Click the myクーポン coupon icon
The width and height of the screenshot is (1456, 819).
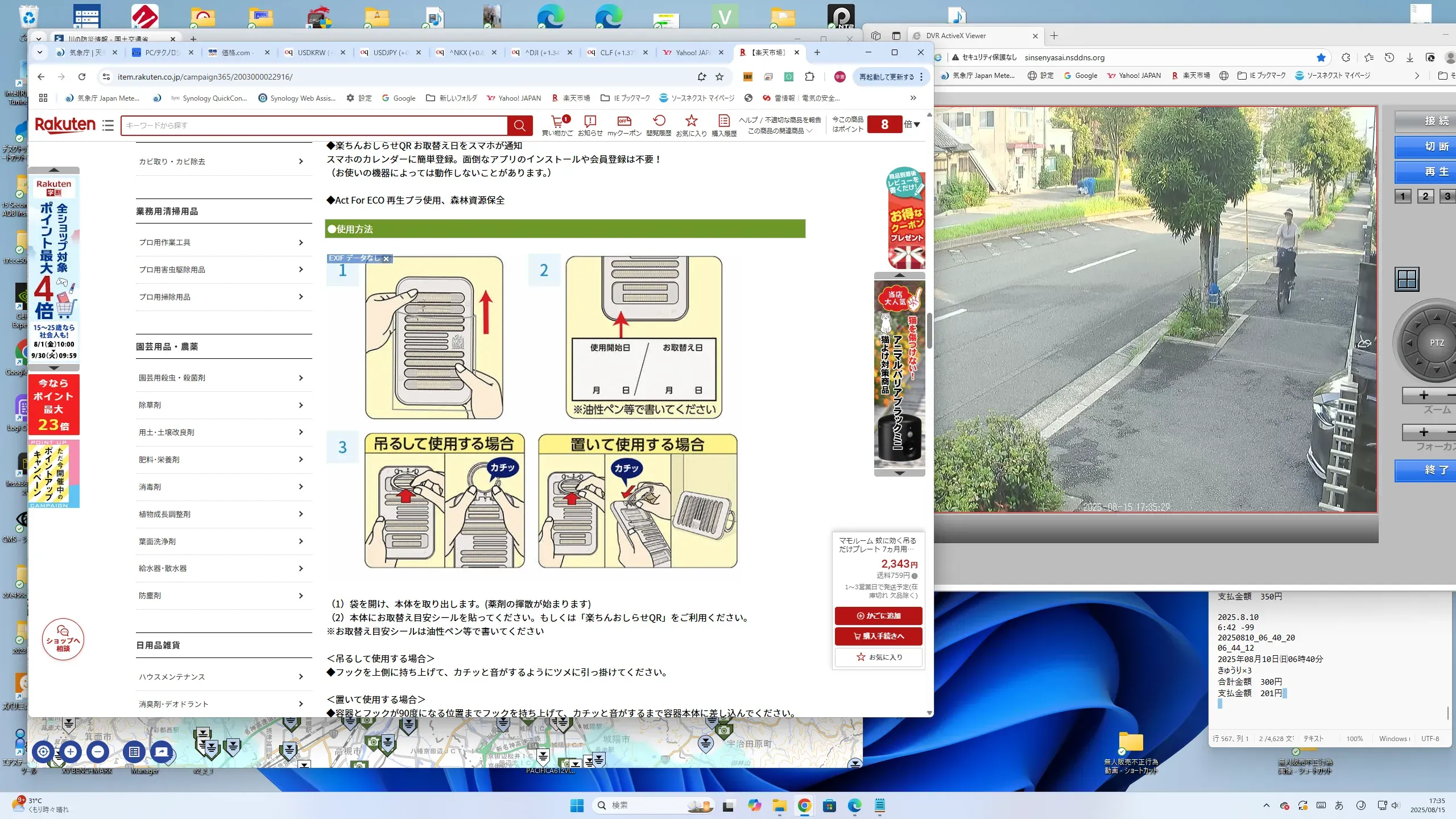point(624,121)
